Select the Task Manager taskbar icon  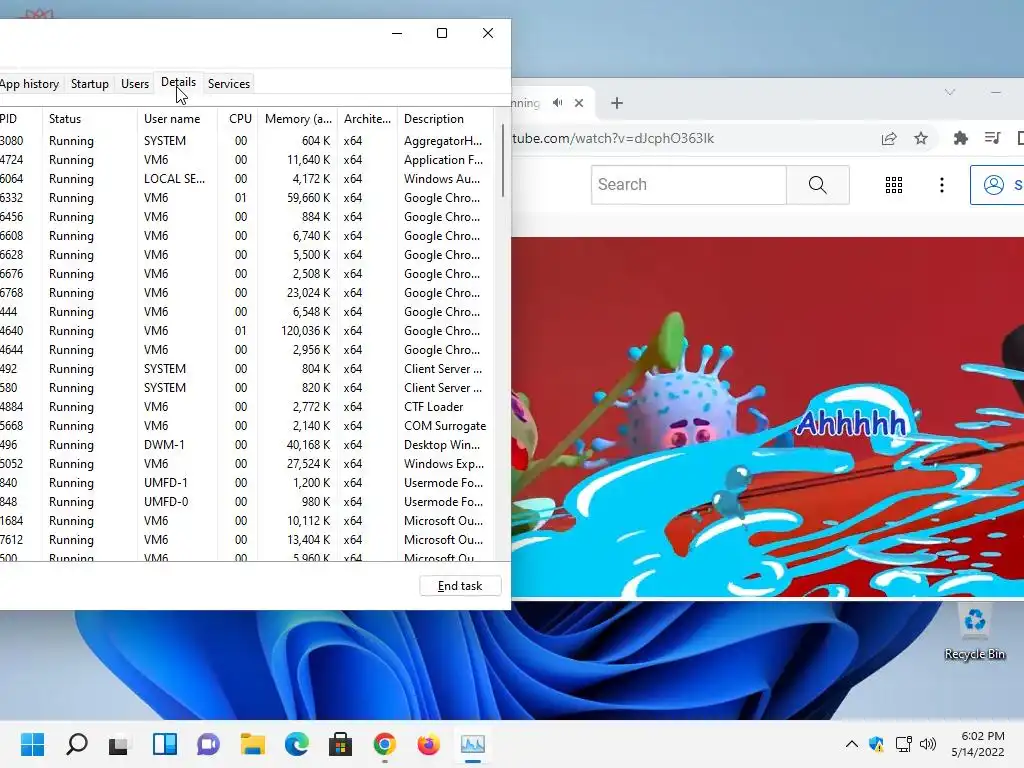tap(472, 744)
